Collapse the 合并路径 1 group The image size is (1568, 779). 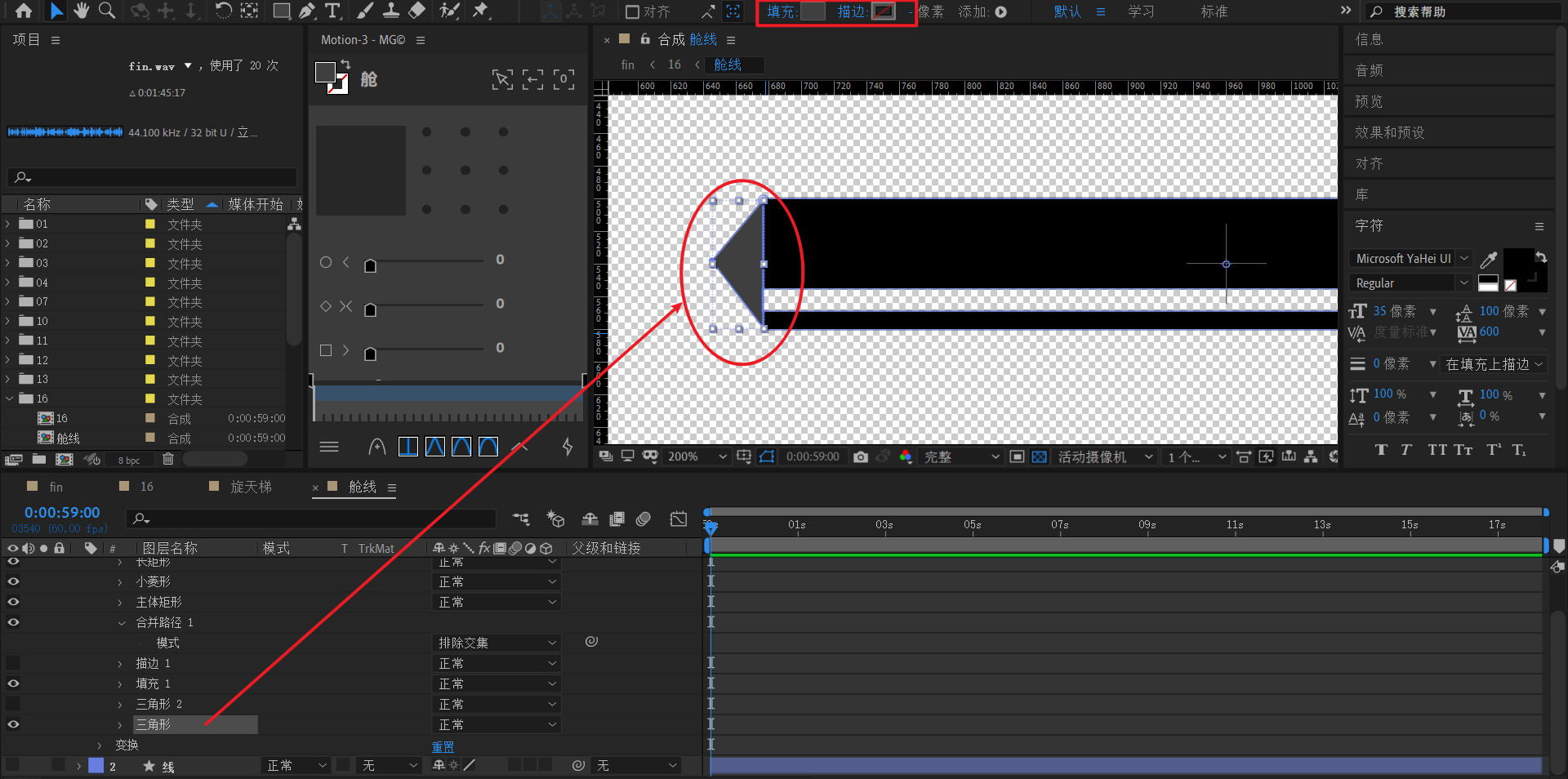pos(122,622)
